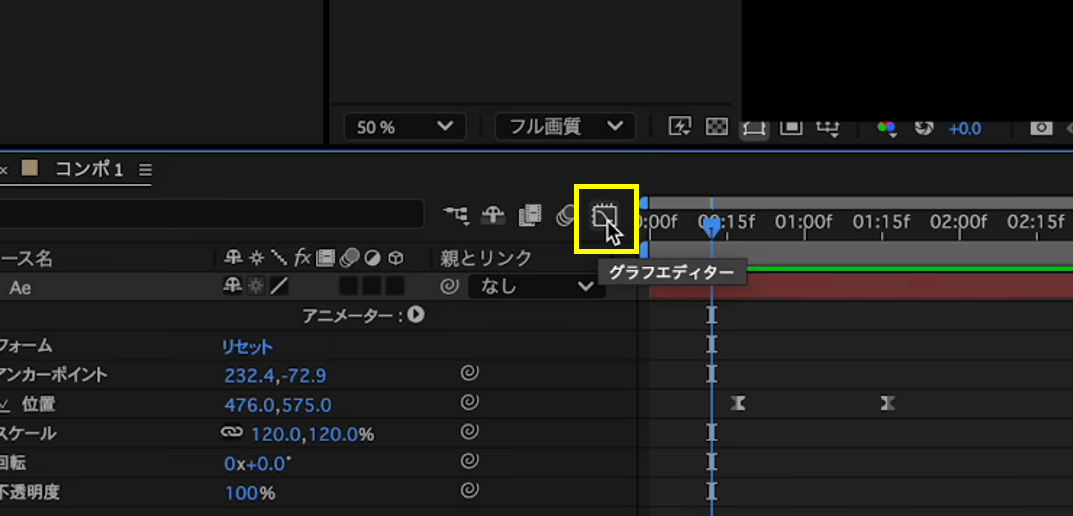Toggle the quality switch on Ae layer
The image size is (1073, 516).
[x=279, y=286]
